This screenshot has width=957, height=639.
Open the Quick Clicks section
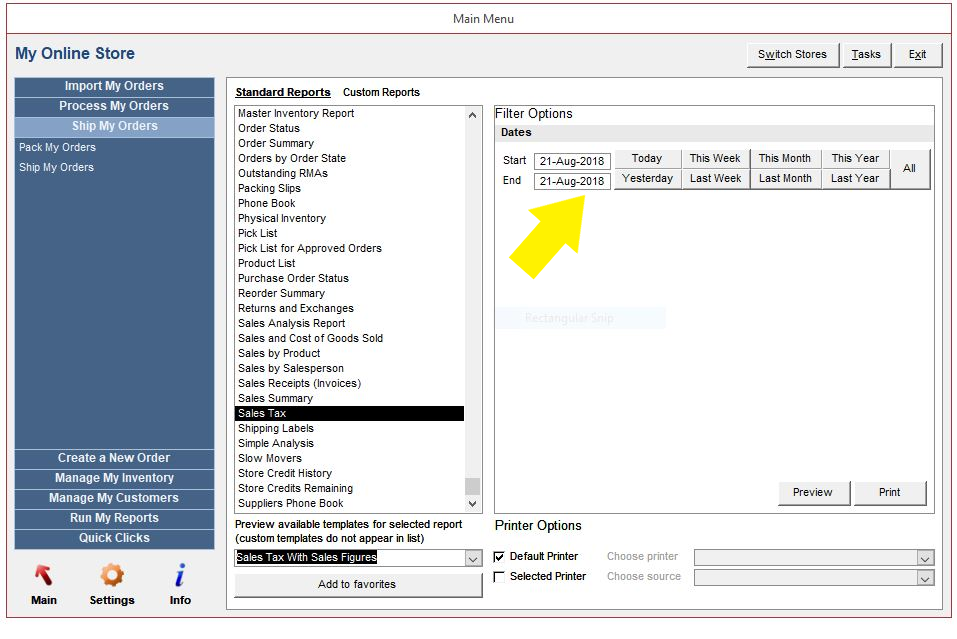(x=114, y=538)
